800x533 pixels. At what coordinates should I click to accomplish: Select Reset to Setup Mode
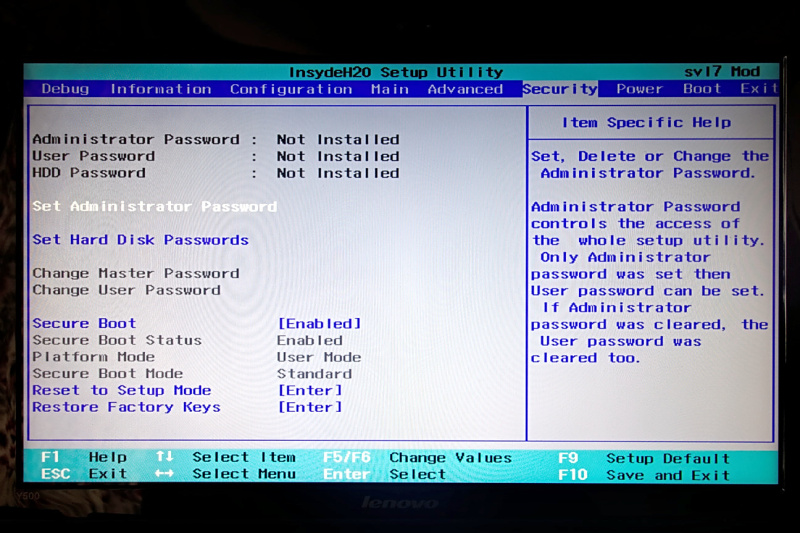pos(121,390)
